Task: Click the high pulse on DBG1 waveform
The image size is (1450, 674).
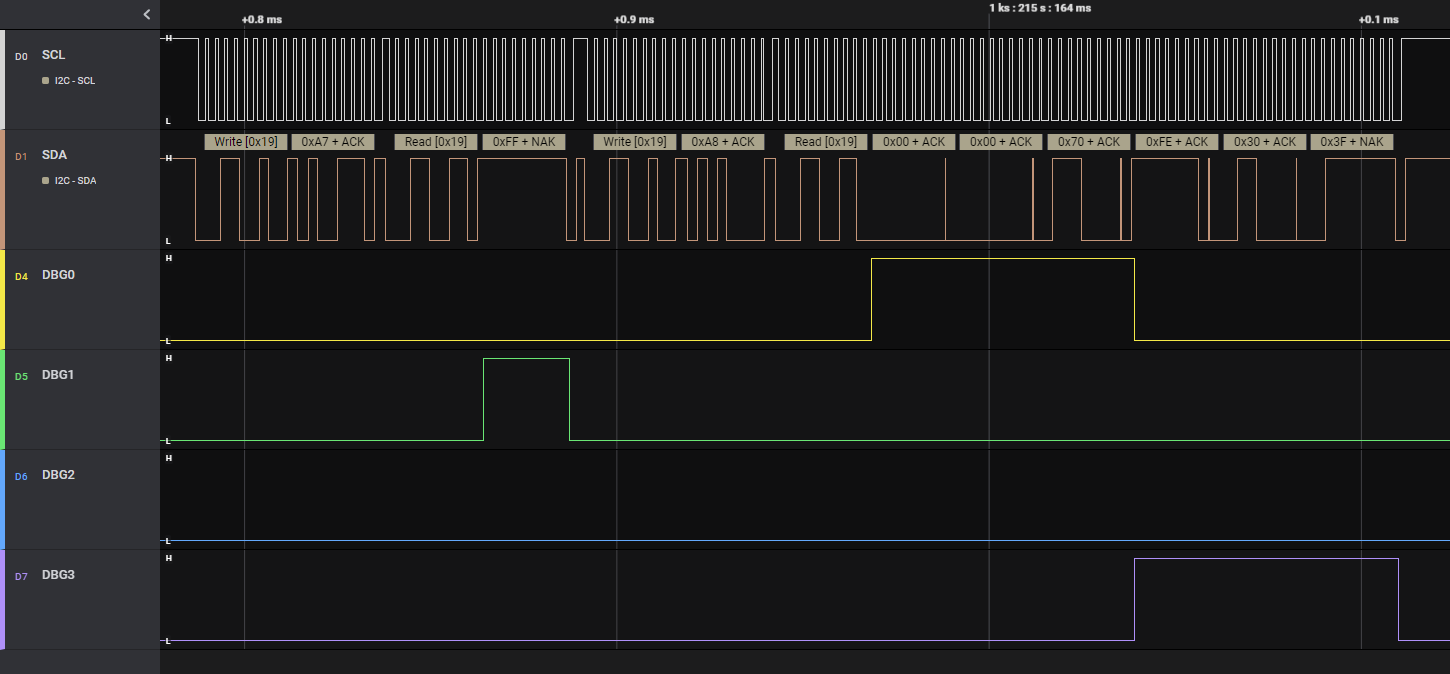Action: tap(526, 399)
